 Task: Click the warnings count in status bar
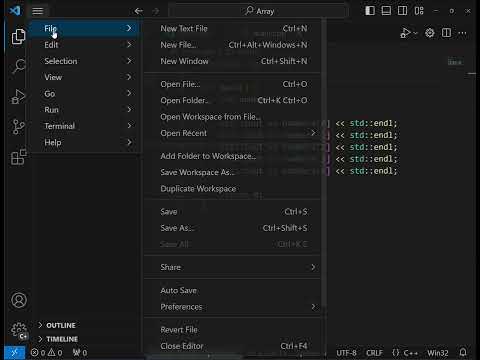(x=55, y=353)
